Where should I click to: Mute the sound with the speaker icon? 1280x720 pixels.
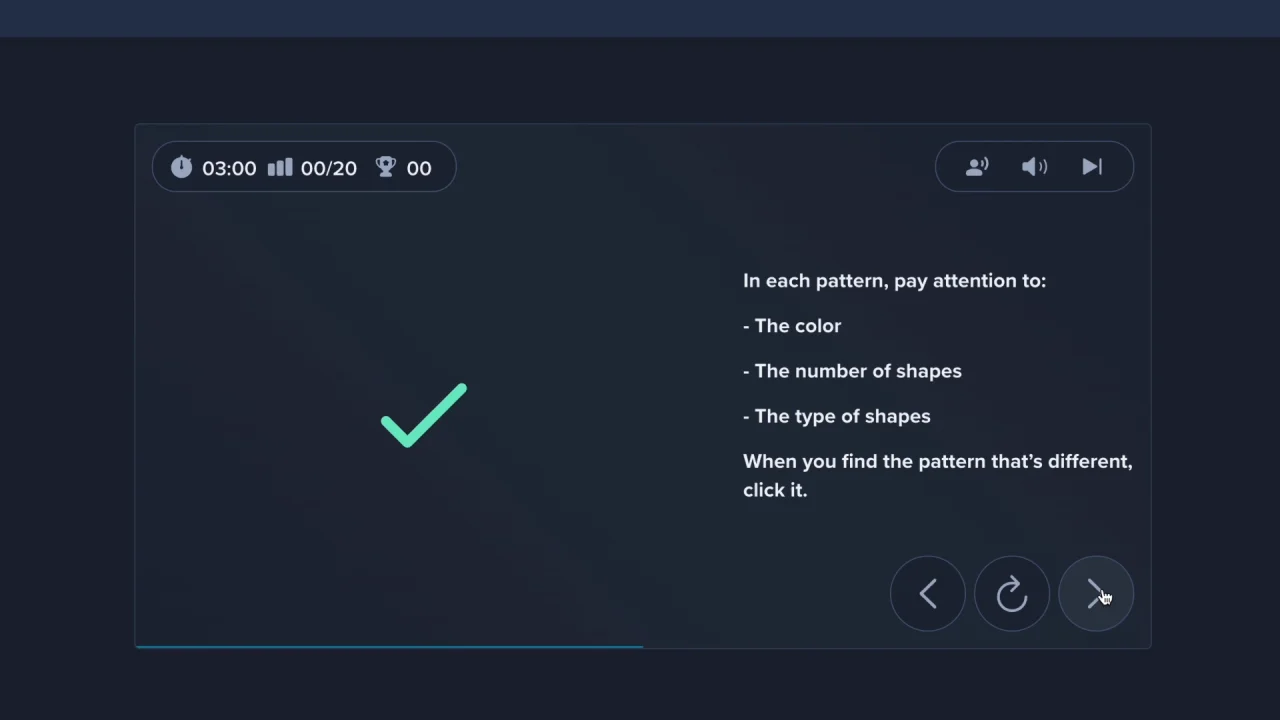tap(1035, 167)
